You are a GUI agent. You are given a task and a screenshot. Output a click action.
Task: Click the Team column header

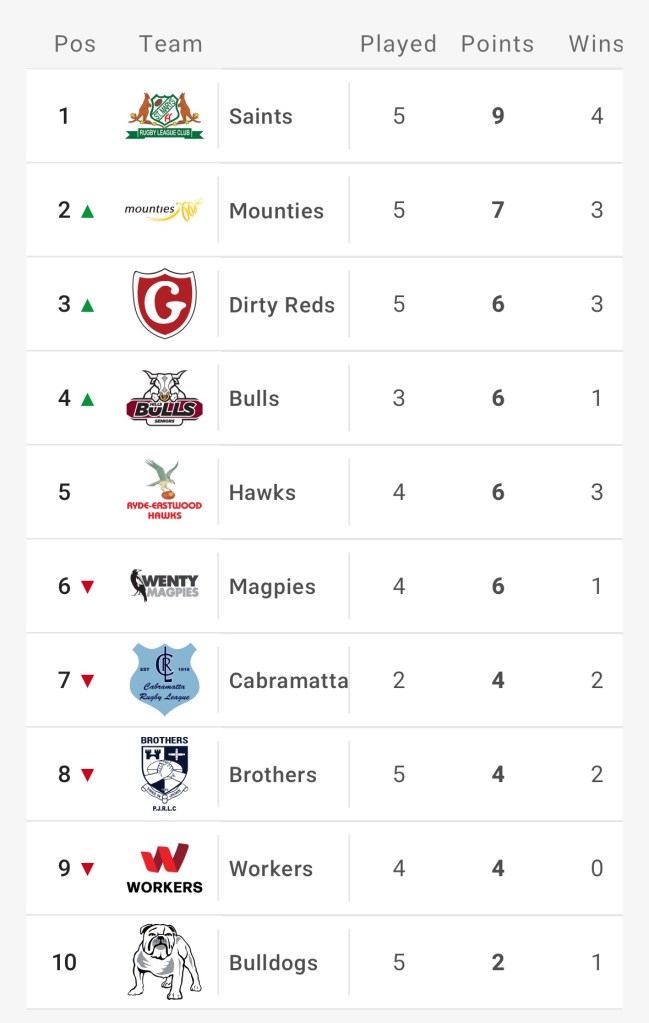point(171,44)
